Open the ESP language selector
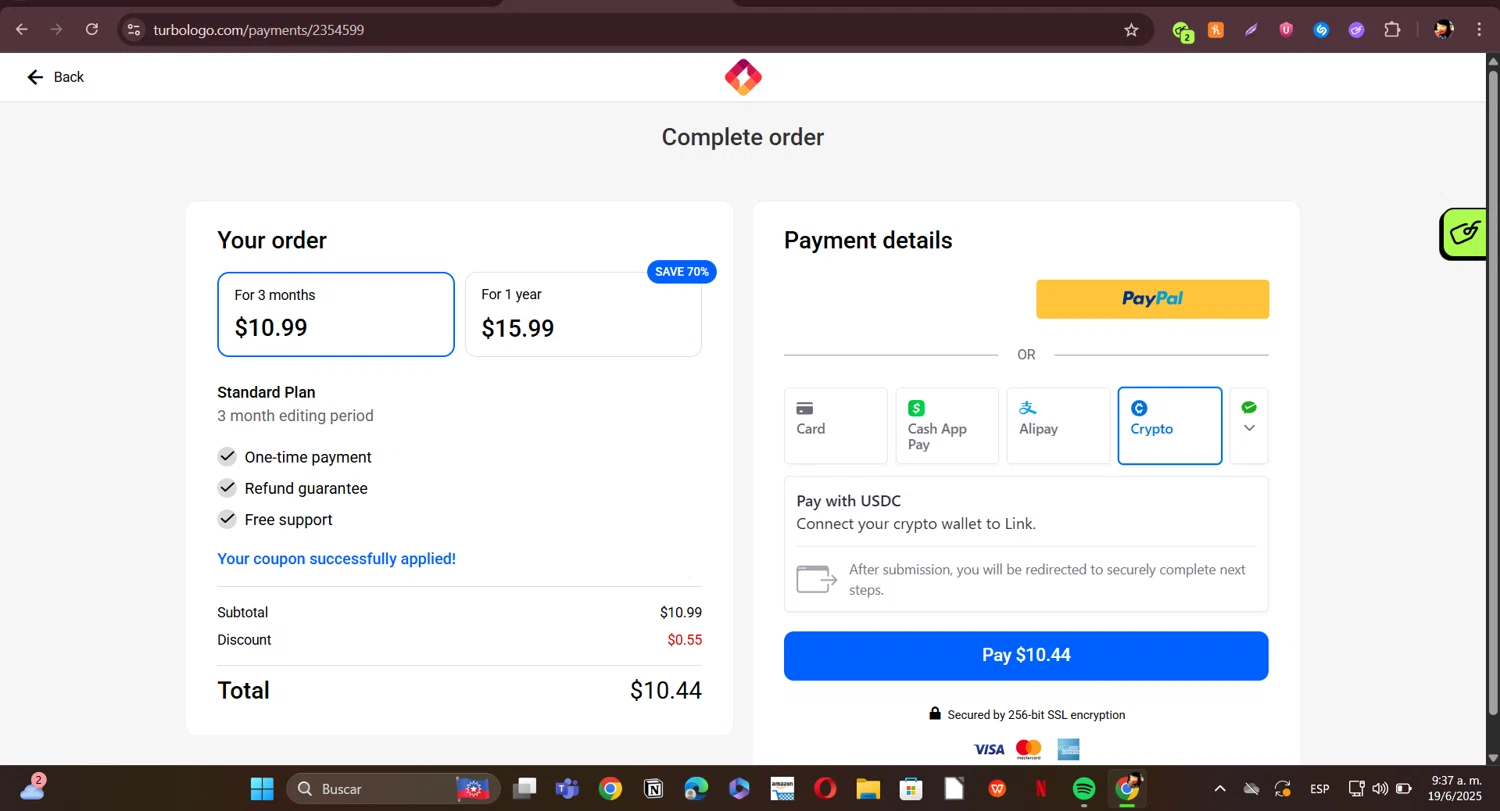The width and height of the screenshot is (1500, 811). pyautogui.click(x=1320, y=789)
